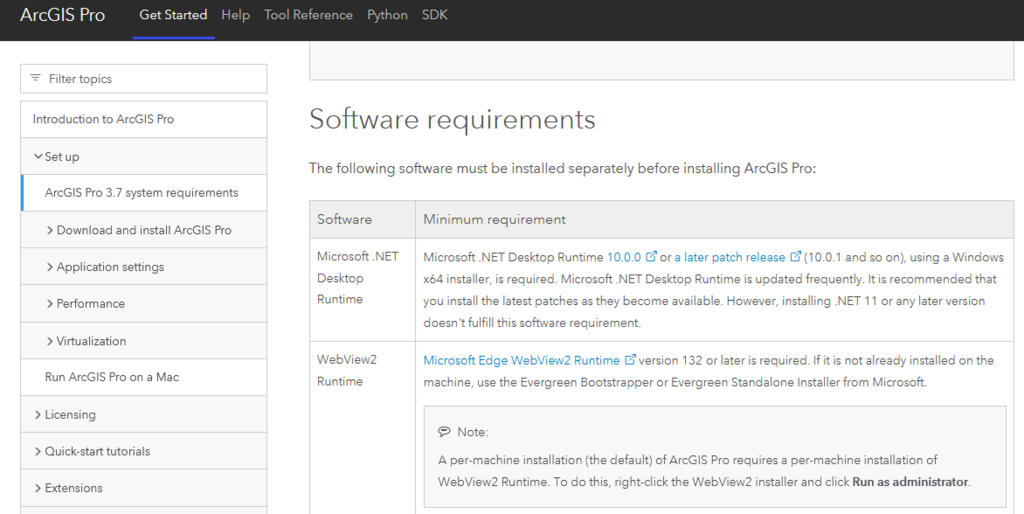
Task: Expand the Licensing section
Action: (38, 415)
